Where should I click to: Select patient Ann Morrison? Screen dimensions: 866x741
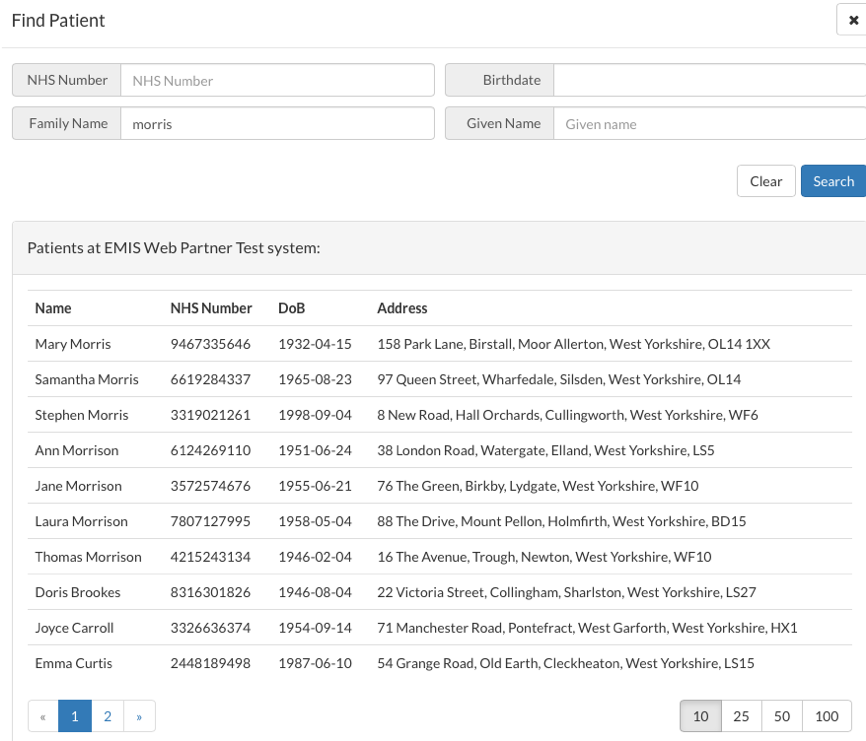(x=77, y=451)
